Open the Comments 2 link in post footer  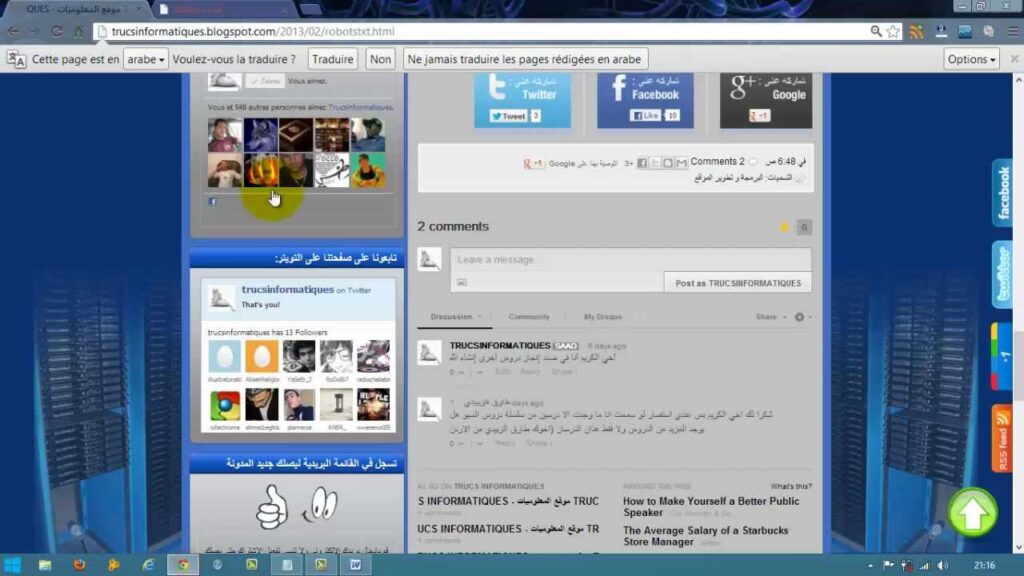coord(717,161)
